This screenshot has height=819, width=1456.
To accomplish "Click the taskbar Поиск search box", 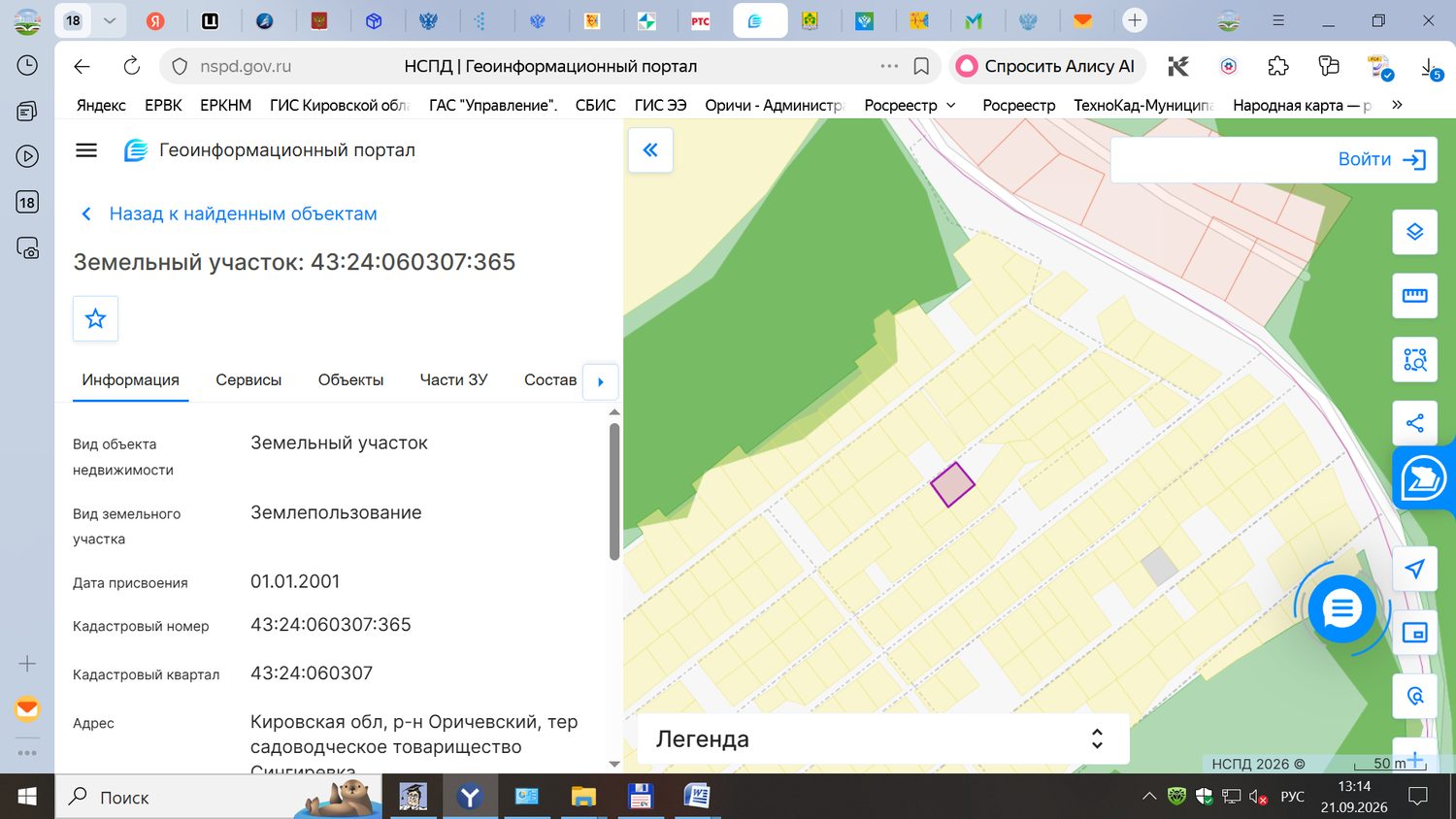I will (218, 797).
